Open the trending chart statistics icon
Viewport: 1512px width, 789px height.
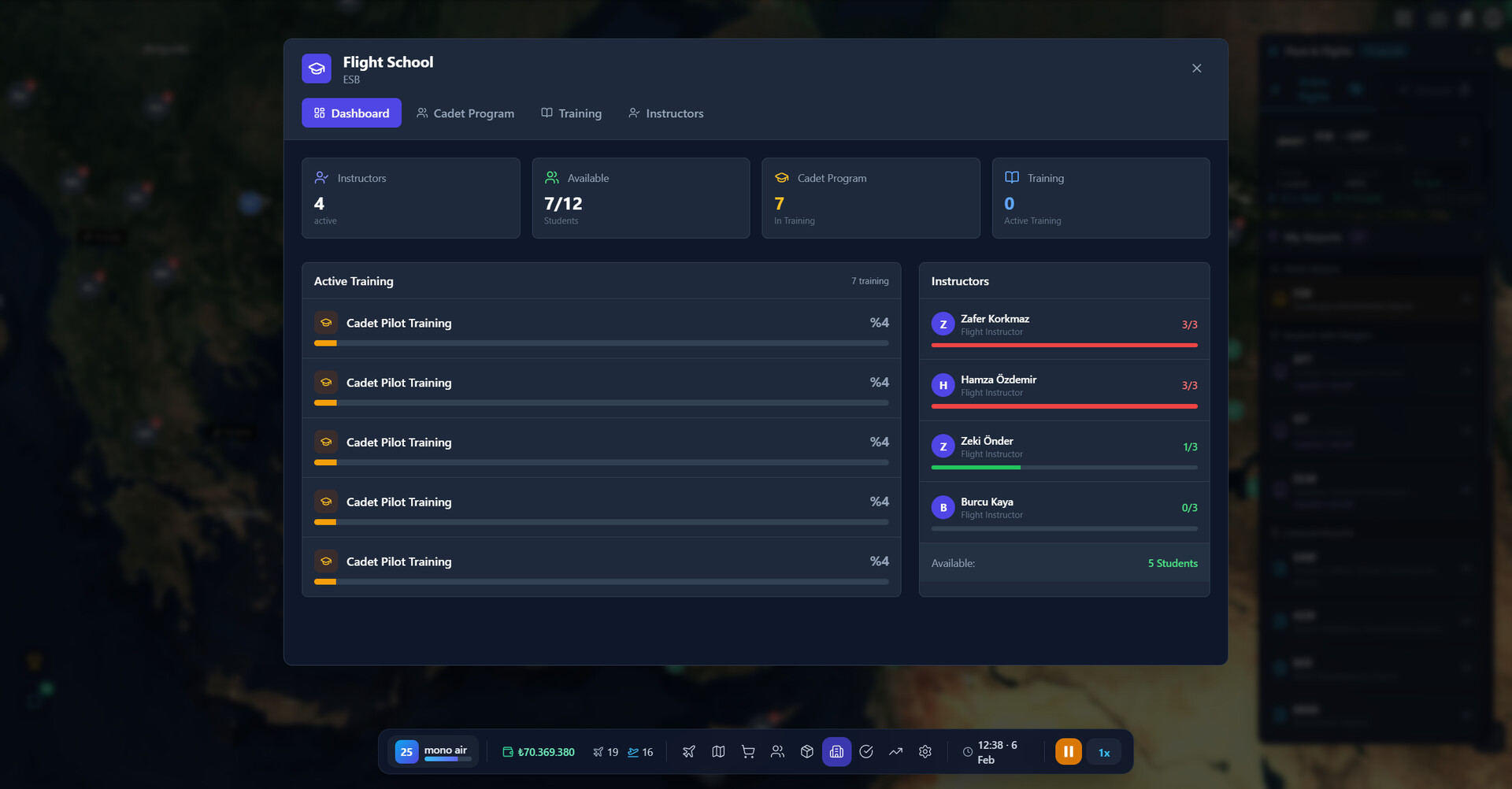click(895, 752)
